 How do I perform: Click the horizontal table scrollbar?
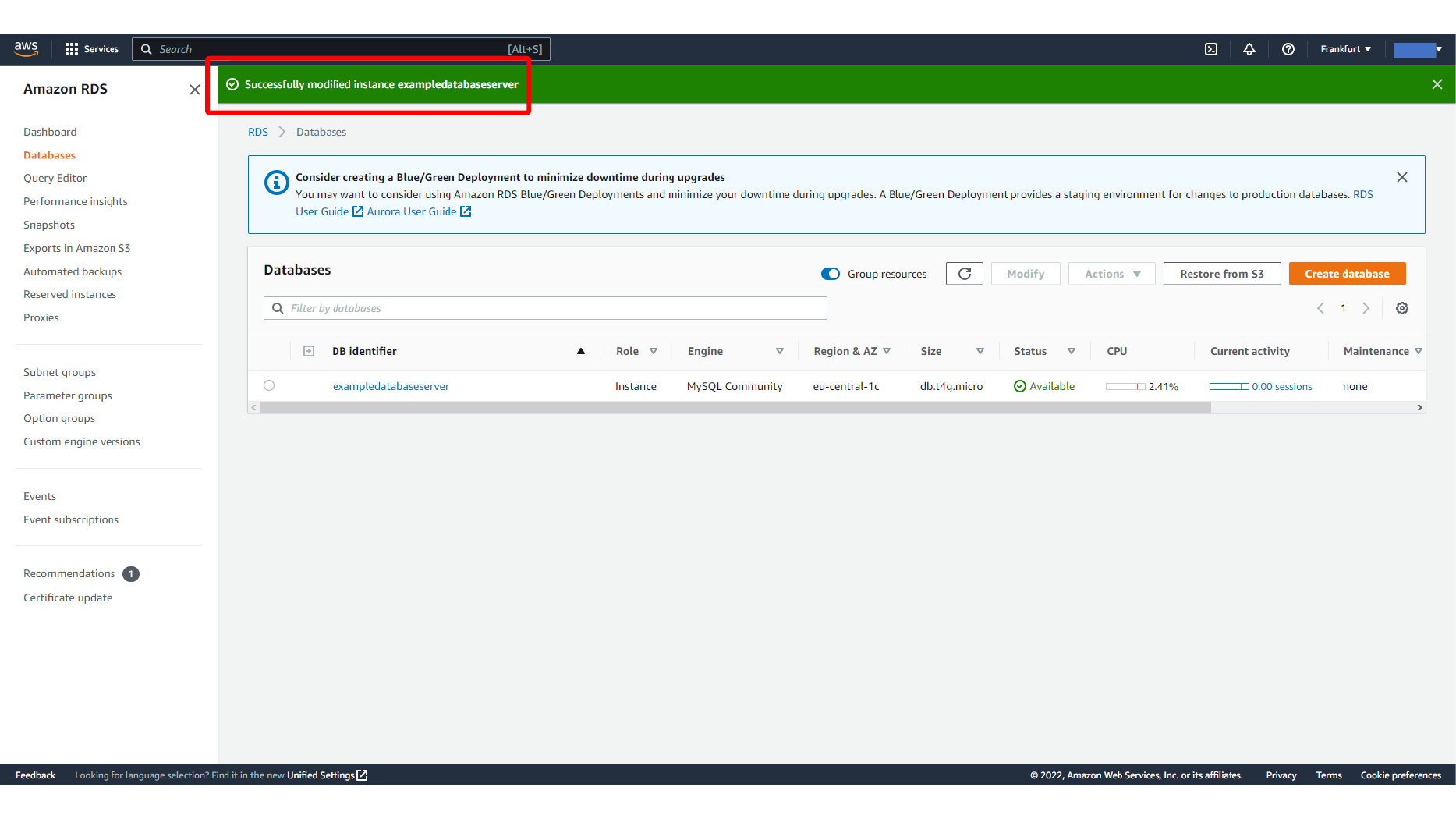click(x=735, y=407)
